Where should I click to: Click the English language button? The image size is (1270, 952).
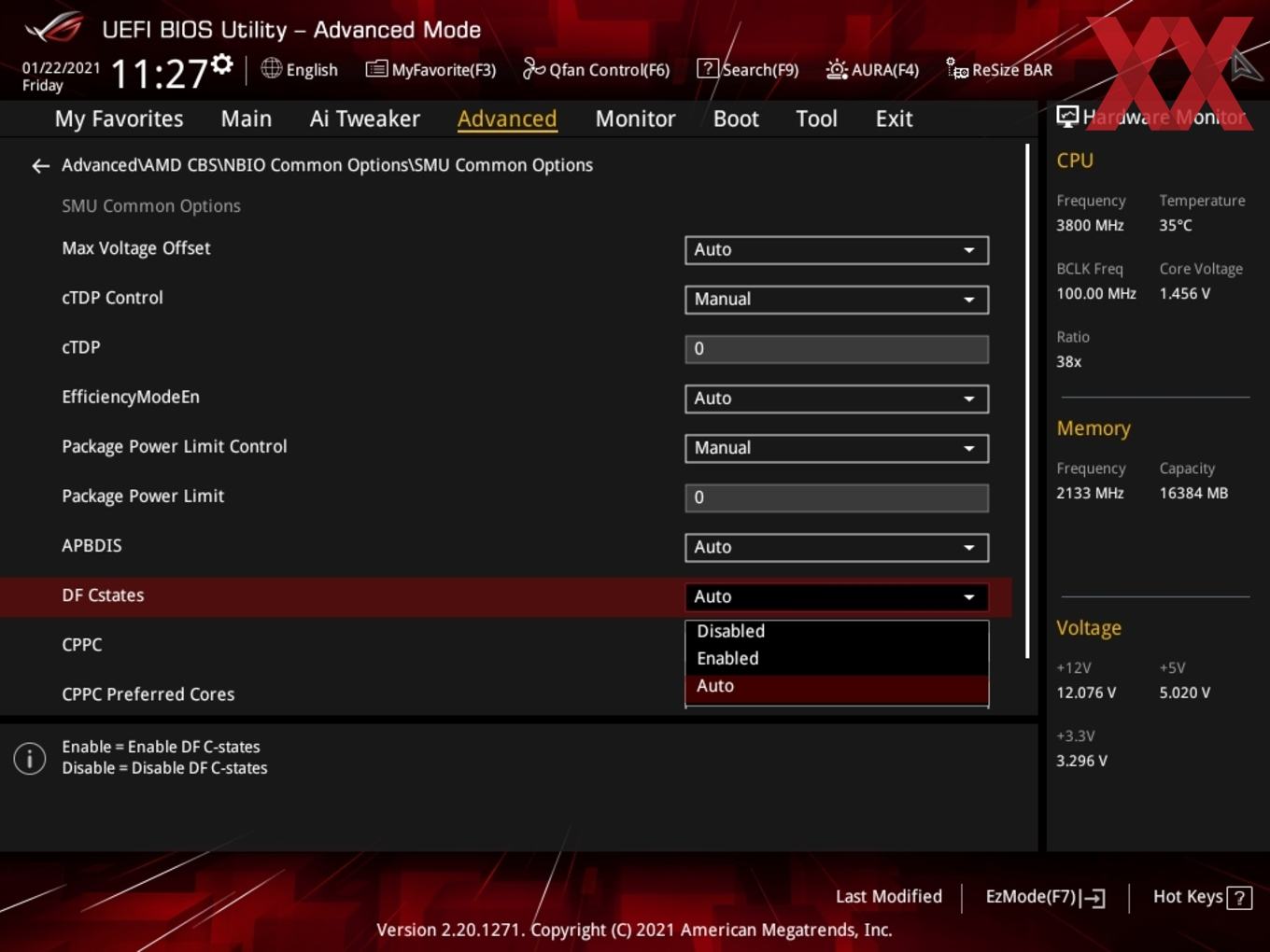[x=300, y=70]
